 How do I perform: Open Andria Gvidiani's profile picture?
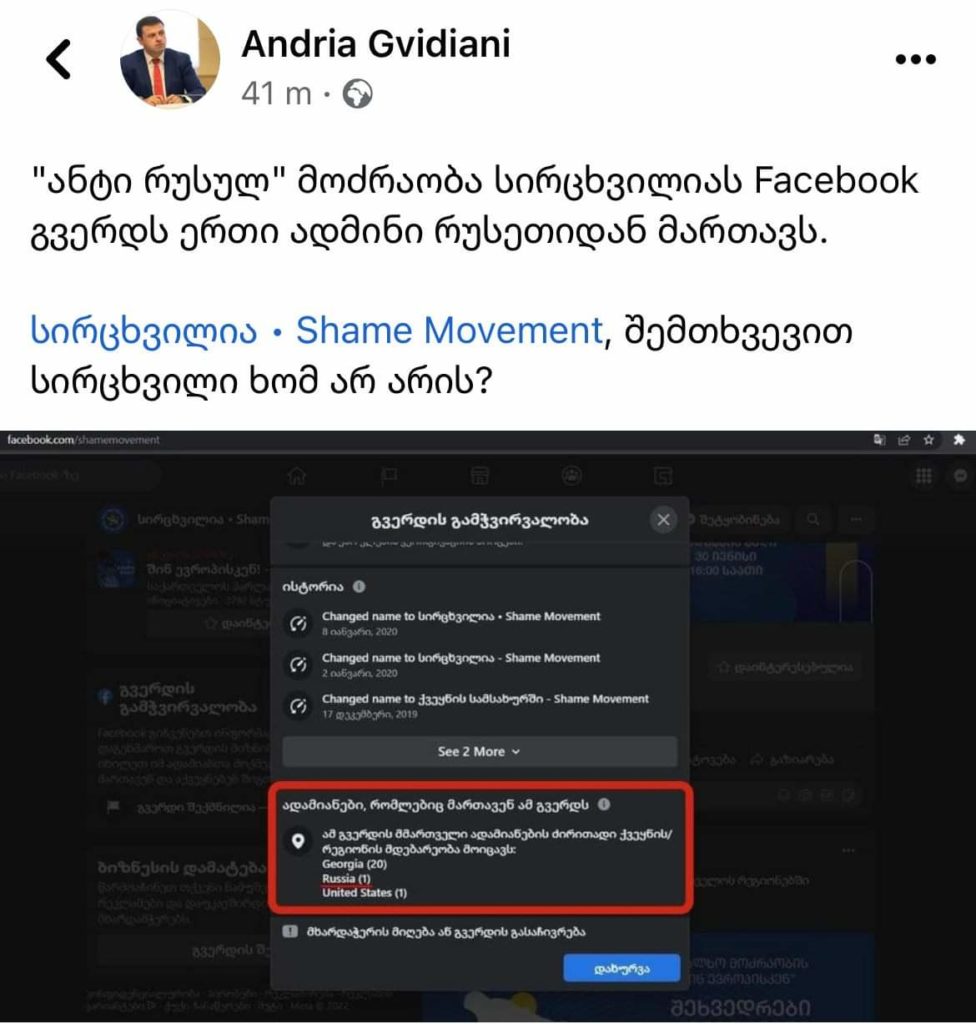170,59
